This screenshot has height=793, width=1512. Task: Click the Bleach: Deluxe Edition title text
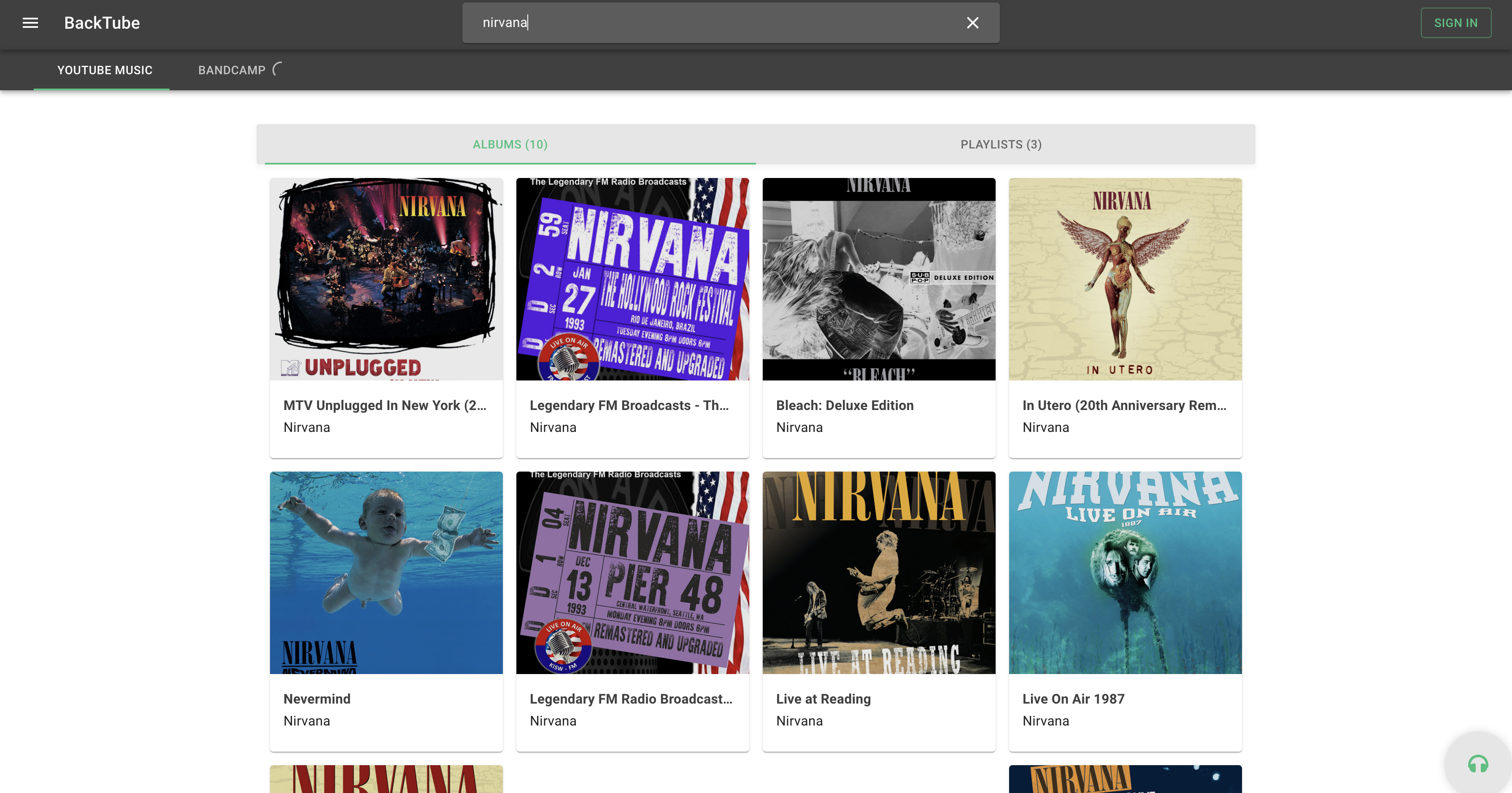pos(844,405)
